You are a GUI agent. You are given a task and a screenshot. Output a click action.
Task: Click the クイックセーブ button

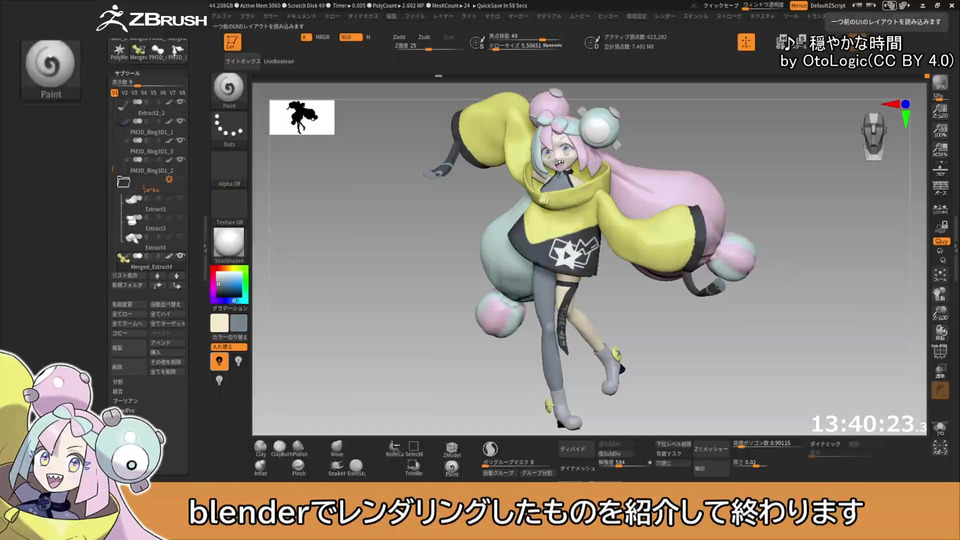tap(721, 6)
